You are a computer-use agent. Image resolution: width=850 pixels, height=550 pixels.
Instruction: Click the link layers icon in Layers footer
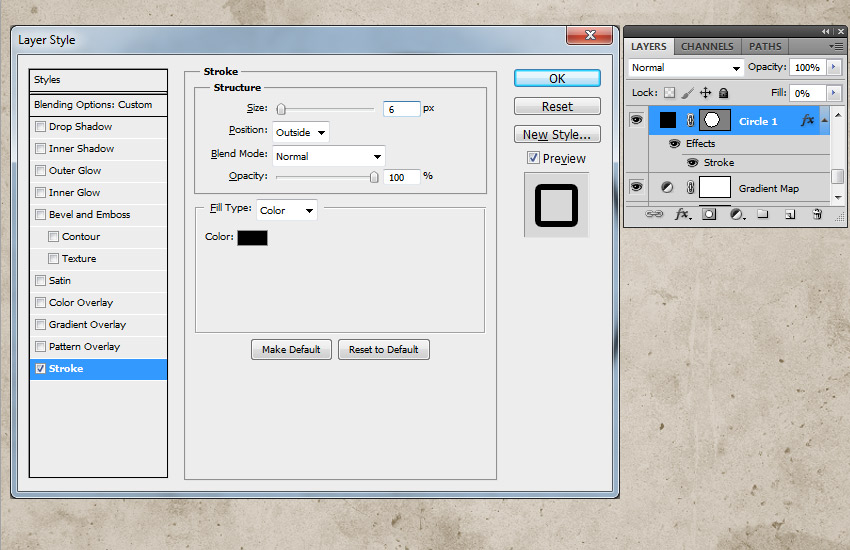click(x=654, y=214)
